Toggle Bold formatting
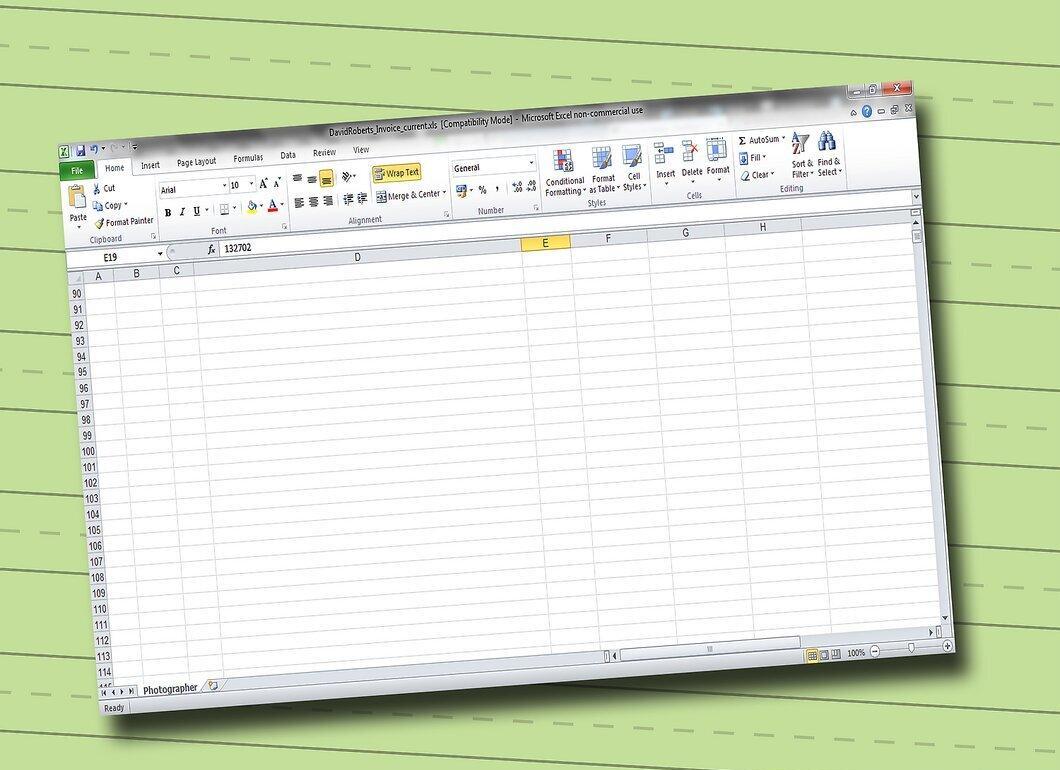Image resolution: width=1060 pixels, height=770 pixels. (167, 213)
